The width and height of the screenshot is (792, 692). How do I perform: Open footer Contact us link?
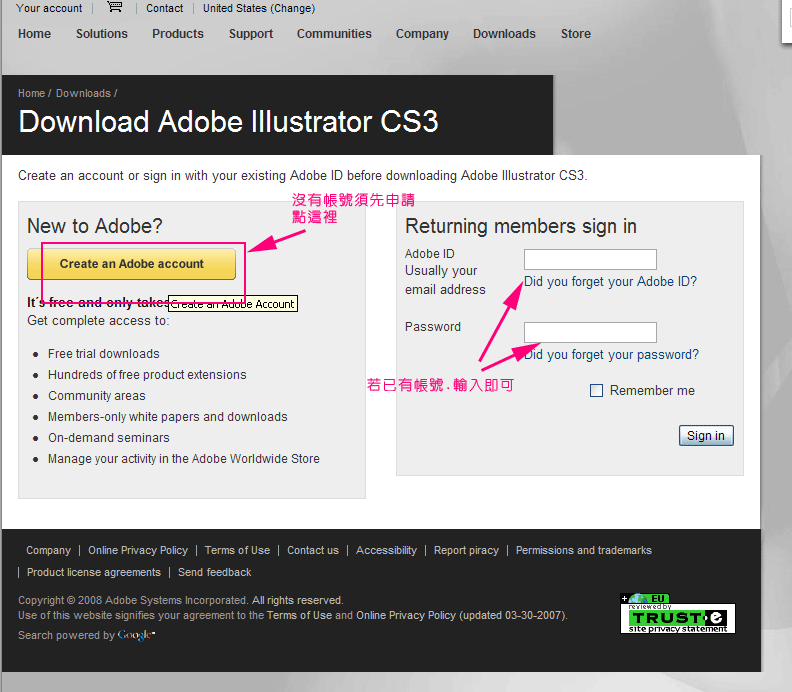click(313, 550)
